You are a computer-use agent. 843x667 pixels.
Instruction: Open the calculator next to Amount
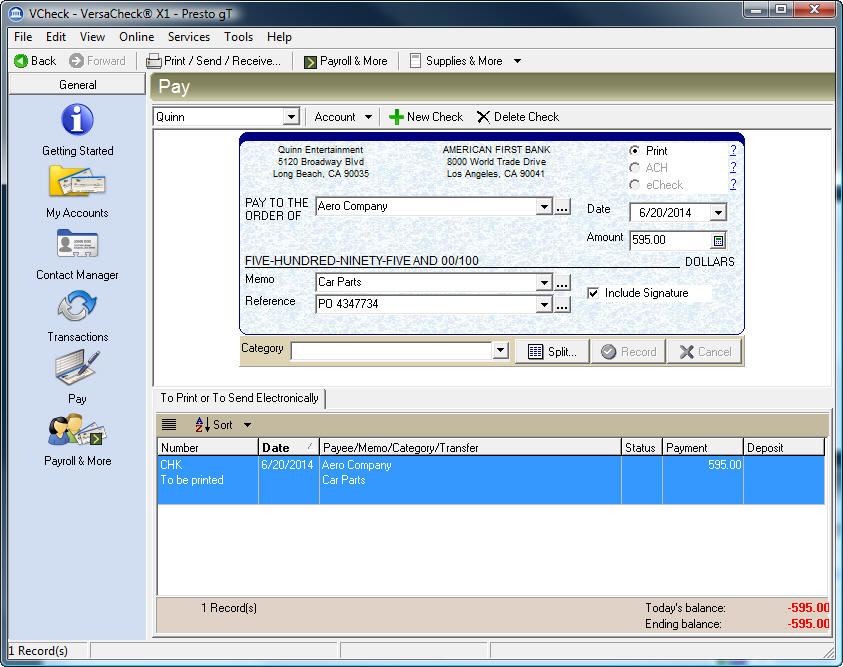[x=717, y=240]
